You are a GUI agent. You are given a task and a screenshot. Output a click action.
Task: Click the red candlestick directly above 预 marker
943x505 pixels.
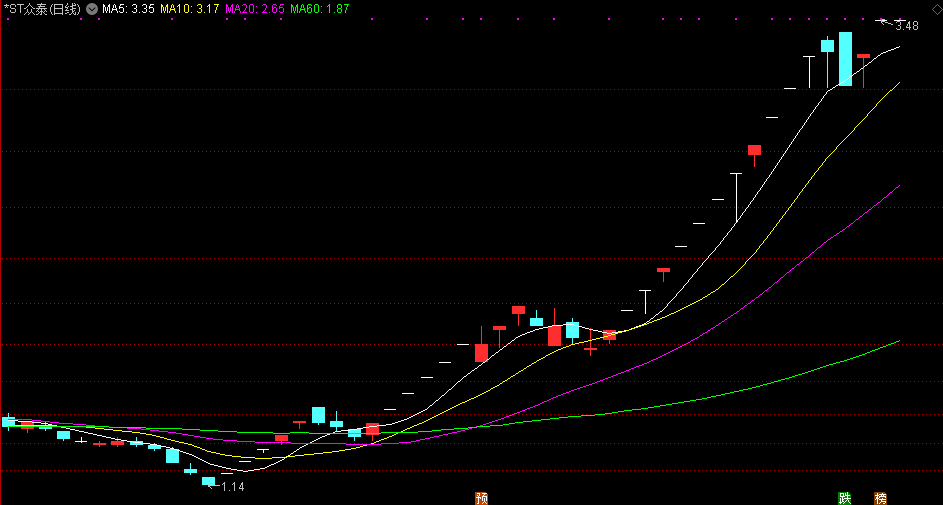click(x=481, y=352)
